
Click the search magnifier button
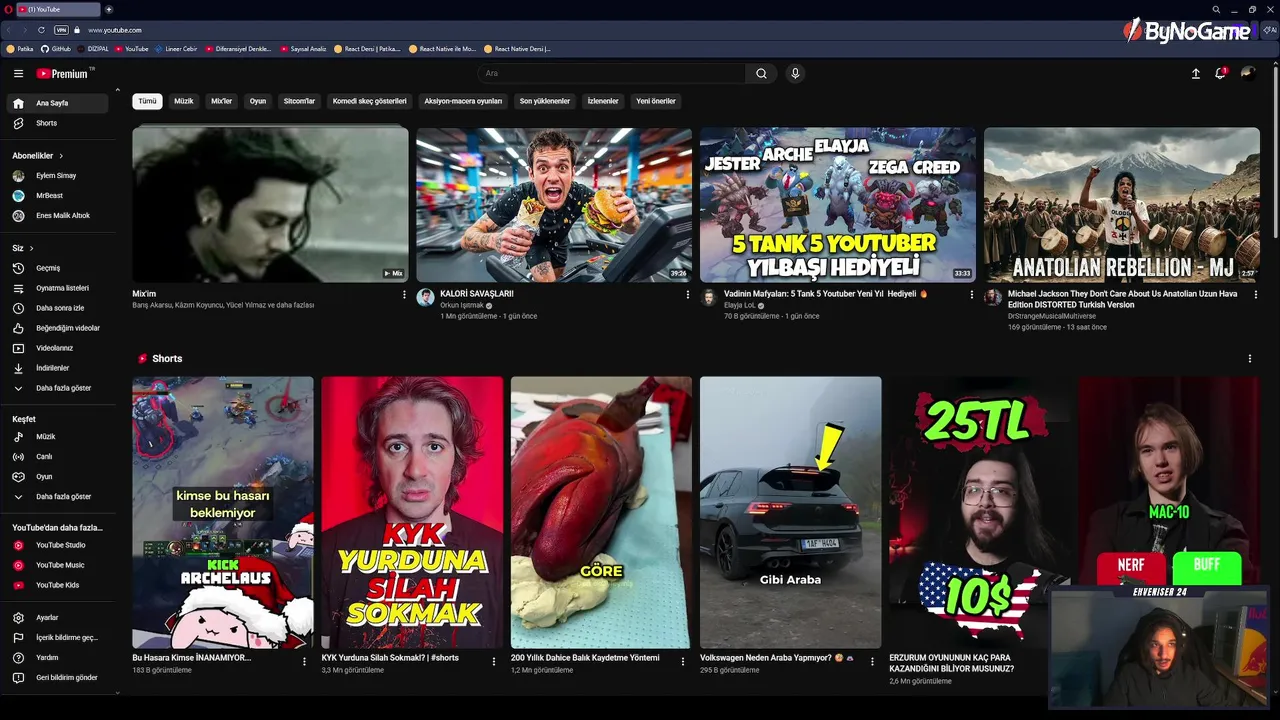click(761, 73)
